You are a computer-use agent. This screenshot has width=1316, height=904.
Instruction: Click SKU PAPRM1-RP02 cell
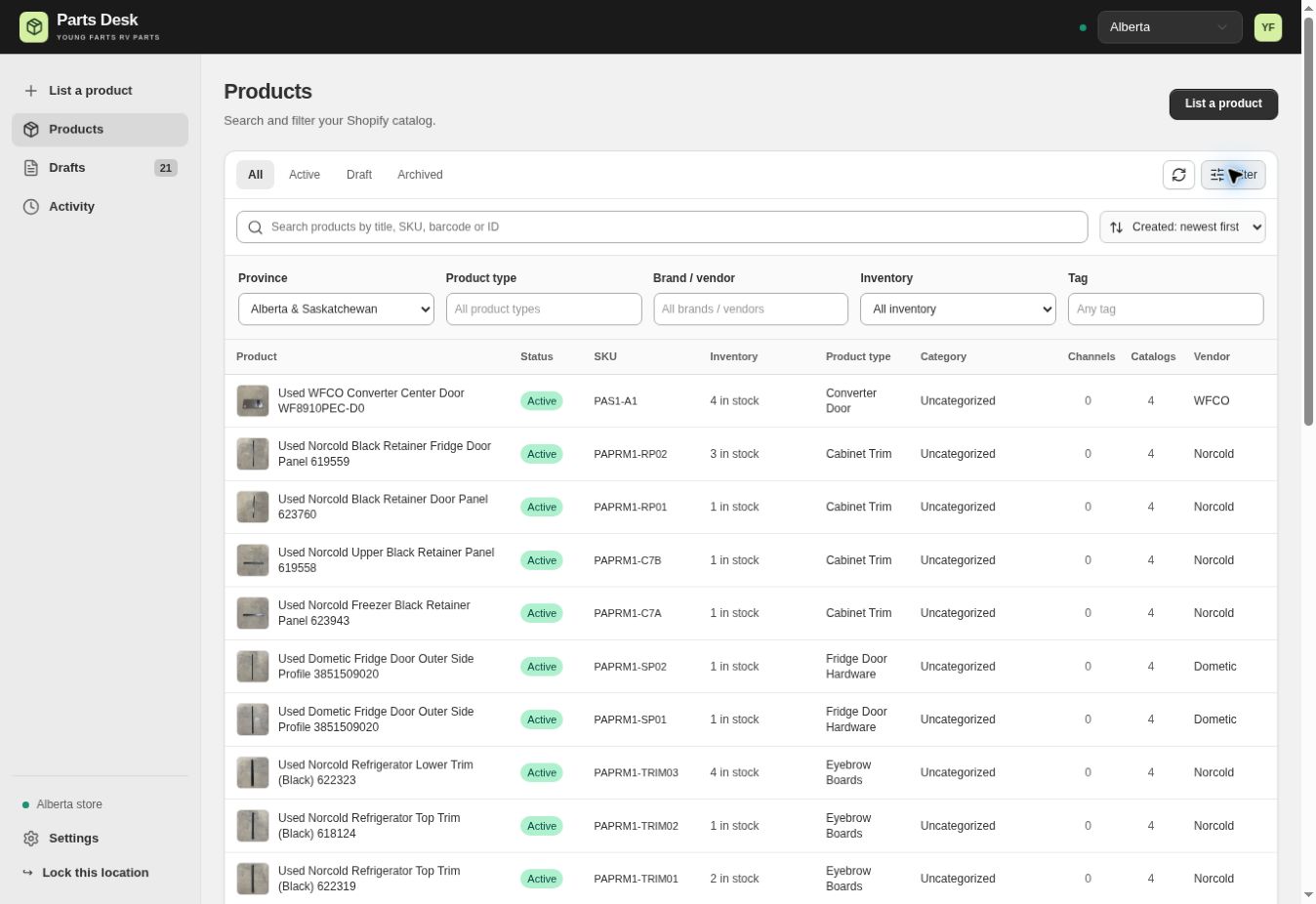(x=631, y=454)
